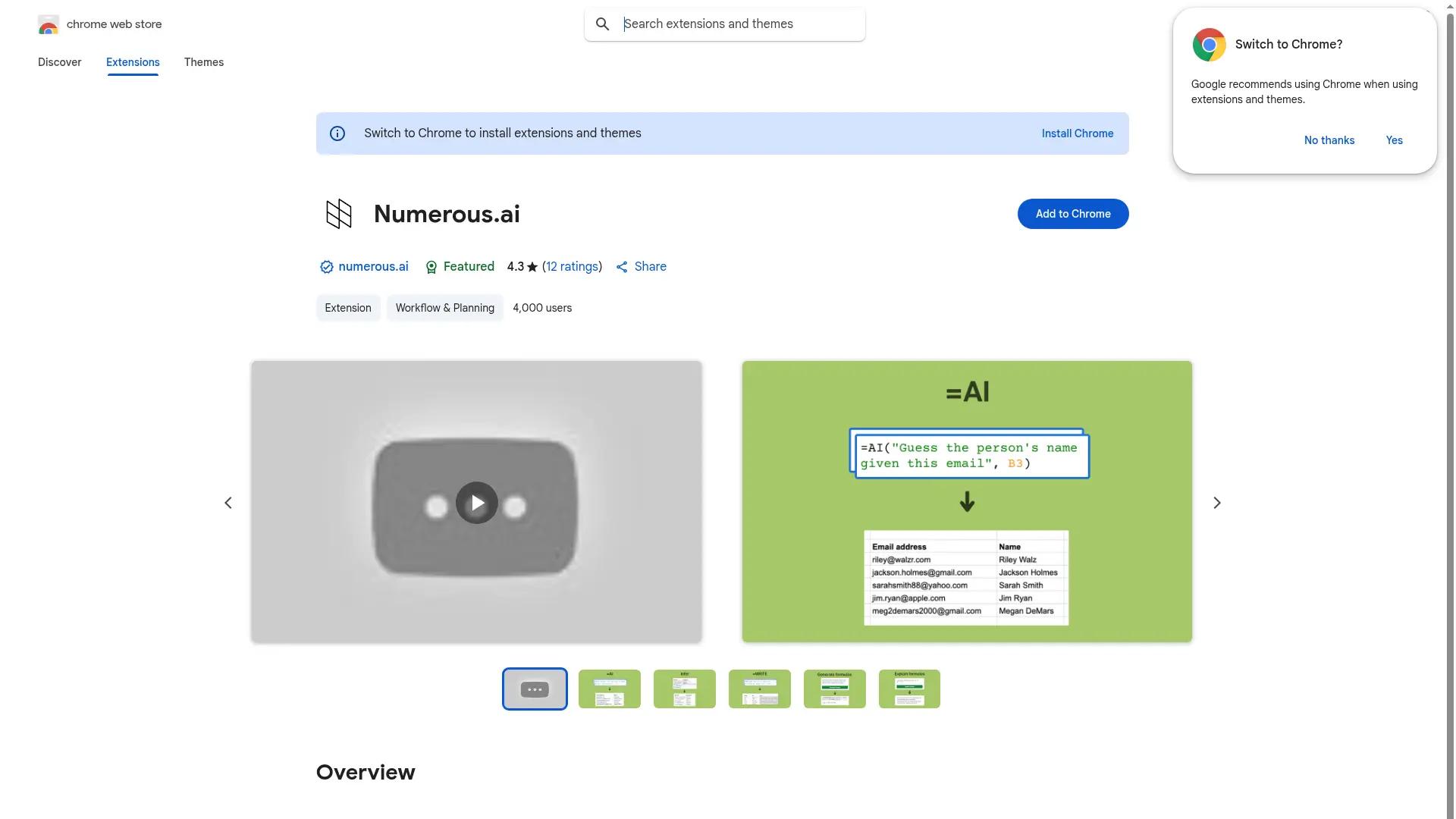Click the Featured badge icon
Viewport: 1456px width, 819px height.
click(x=430, y=267)
